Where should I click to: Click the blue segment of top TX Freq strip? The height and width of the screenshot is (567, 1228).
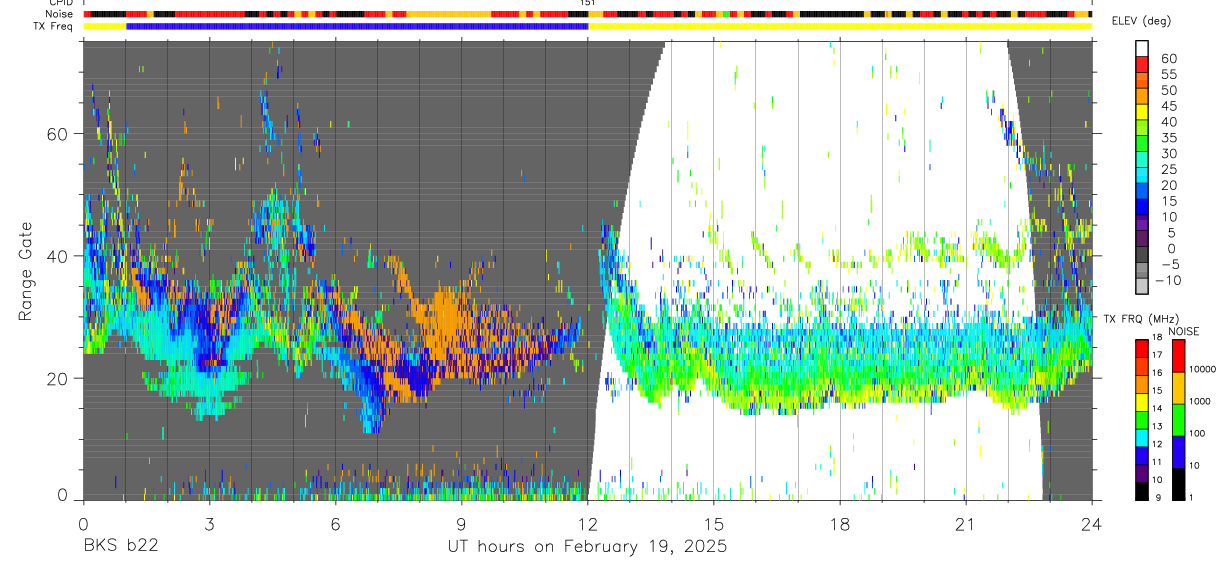tap(357, 26)
